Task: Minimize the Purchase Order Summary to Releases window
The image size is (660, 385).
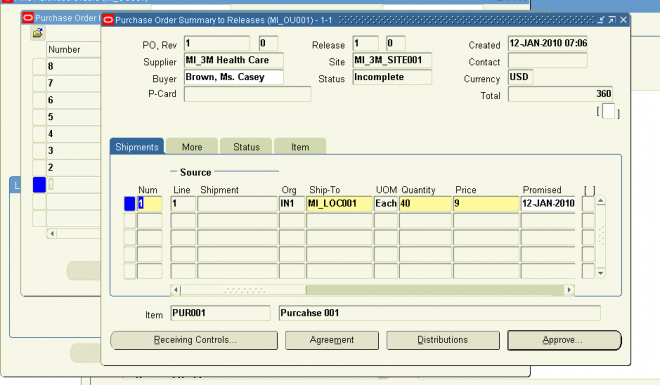Action: click(x=601, y=20)
